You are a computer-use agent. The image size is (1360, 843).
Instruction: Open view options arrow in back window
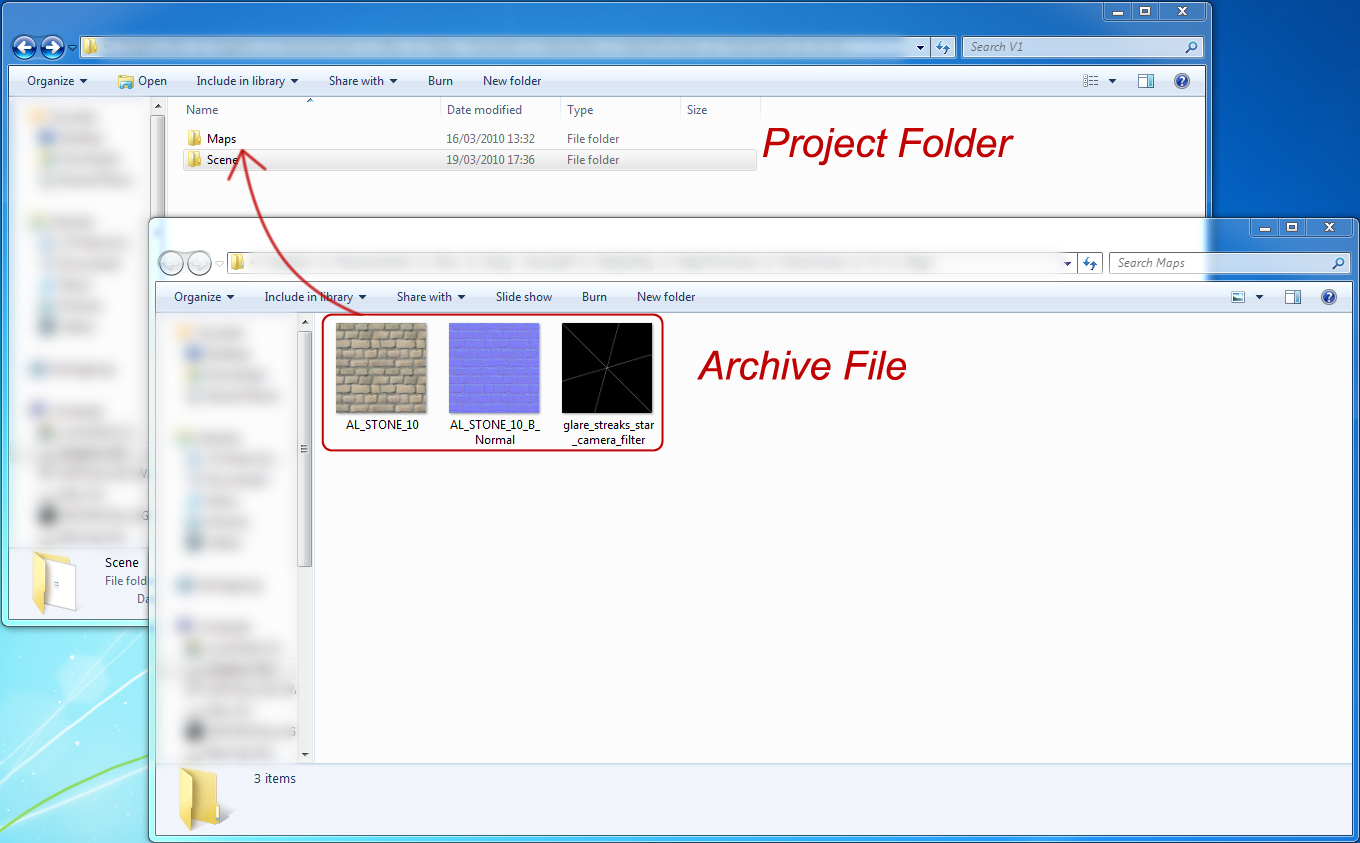[x=1112, y=81]
